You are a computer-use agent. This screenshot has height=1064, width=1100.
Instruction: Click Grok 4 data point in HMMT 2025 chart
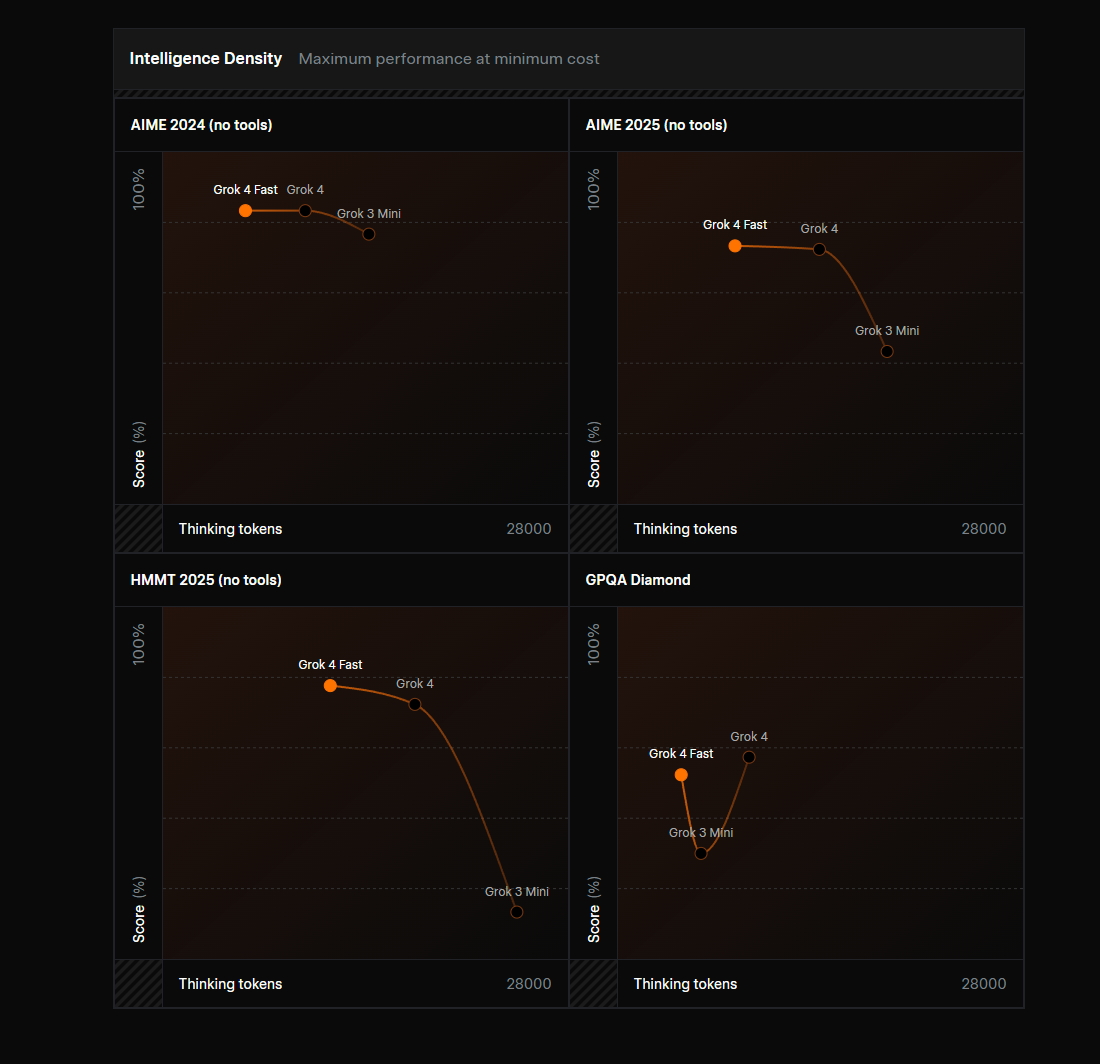[415, 704]
